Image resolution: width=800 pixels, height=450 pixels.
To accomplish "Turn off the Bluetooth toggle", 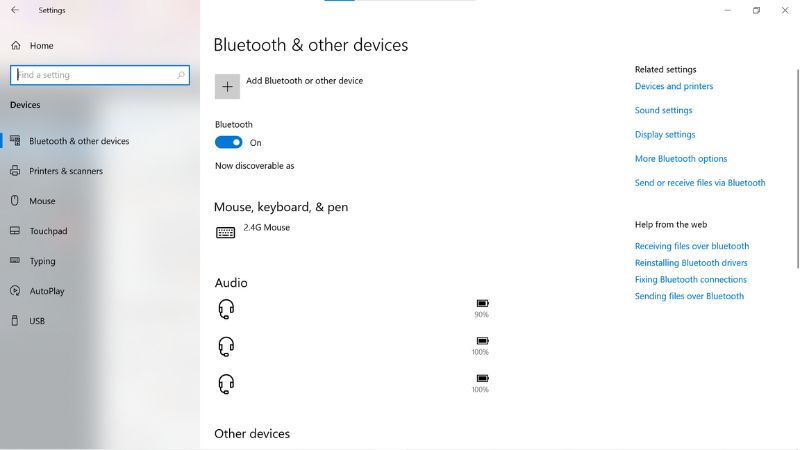I will 228,142.
